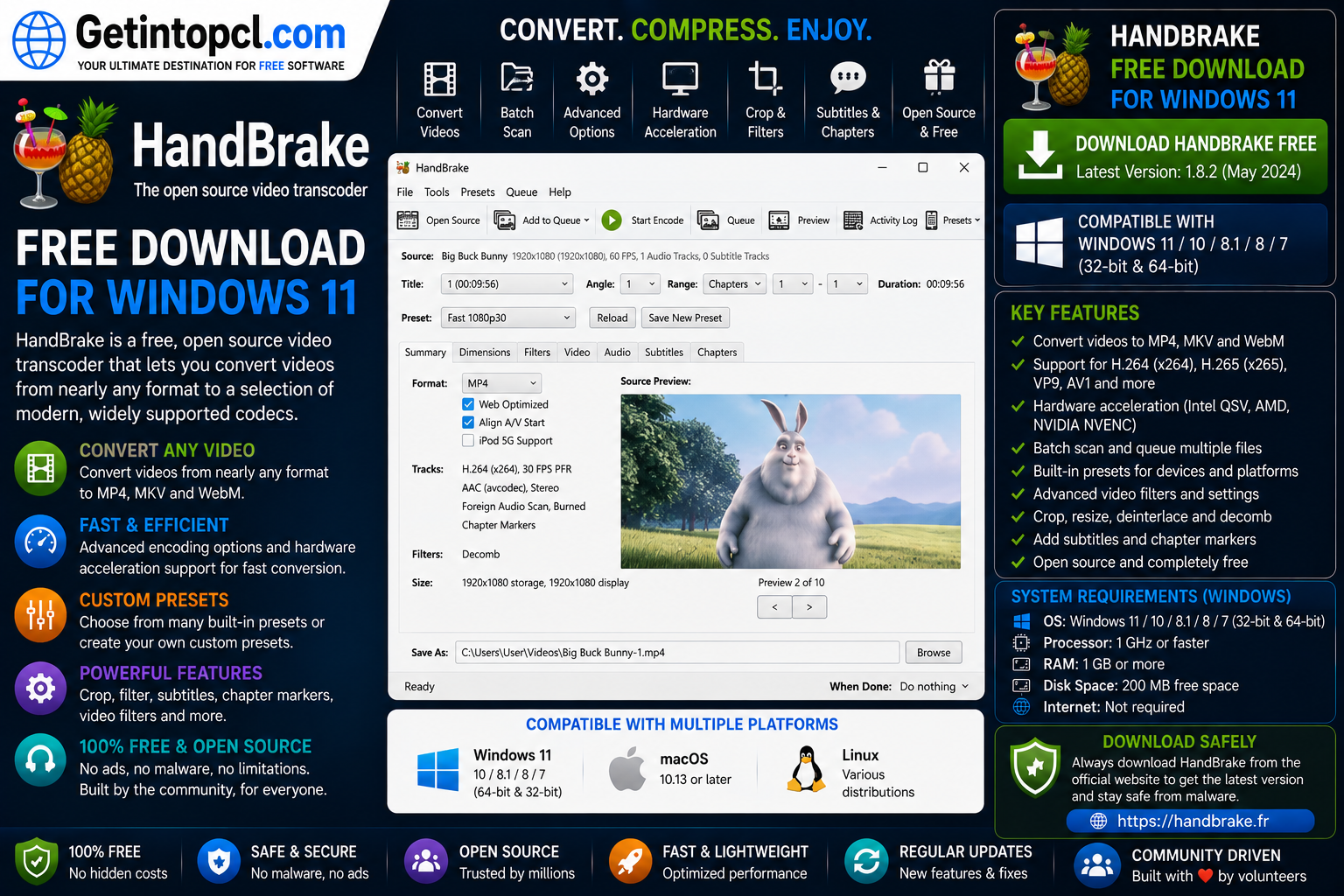The height and width of the screenshot is (896, 1344).
Task: Click the Browse button
Action: pos(934,653)
